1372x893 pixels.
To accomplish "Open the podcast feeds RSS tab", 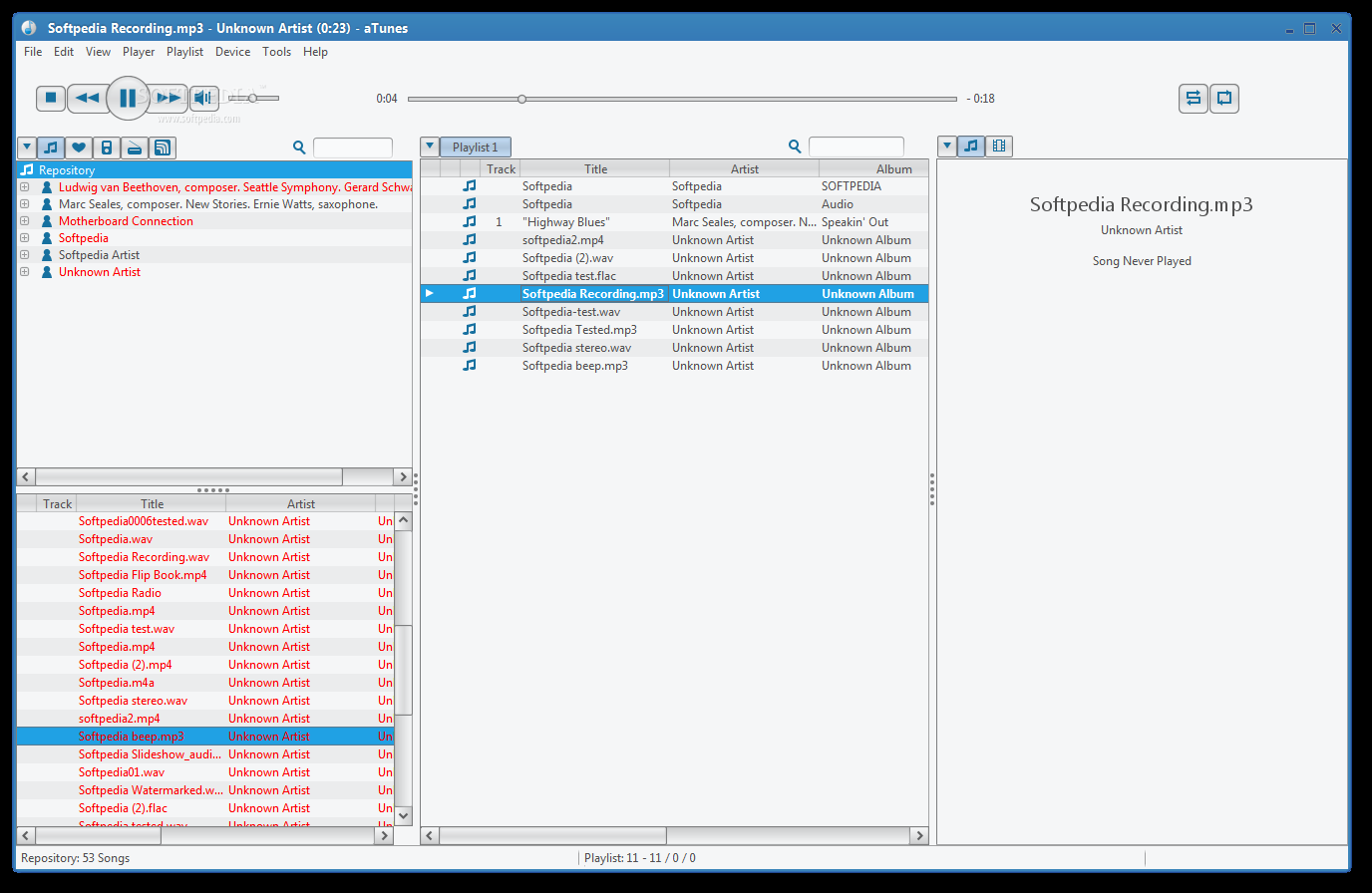I will coord(163,148).
